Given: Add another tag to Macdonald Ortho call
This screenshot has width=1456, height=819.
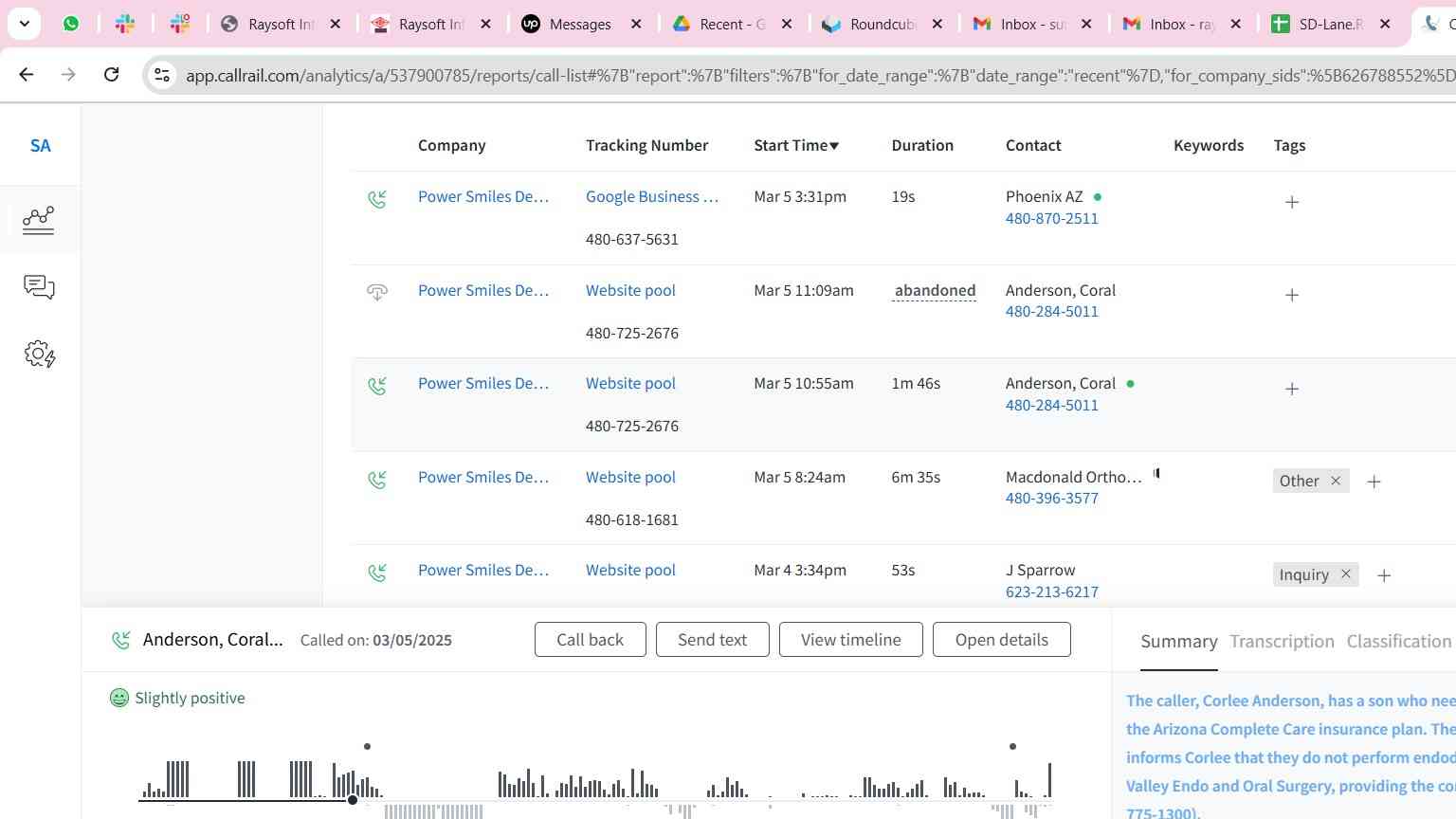Looking at the screenshot, I should pyautogui.click(x=1374, y=482).
